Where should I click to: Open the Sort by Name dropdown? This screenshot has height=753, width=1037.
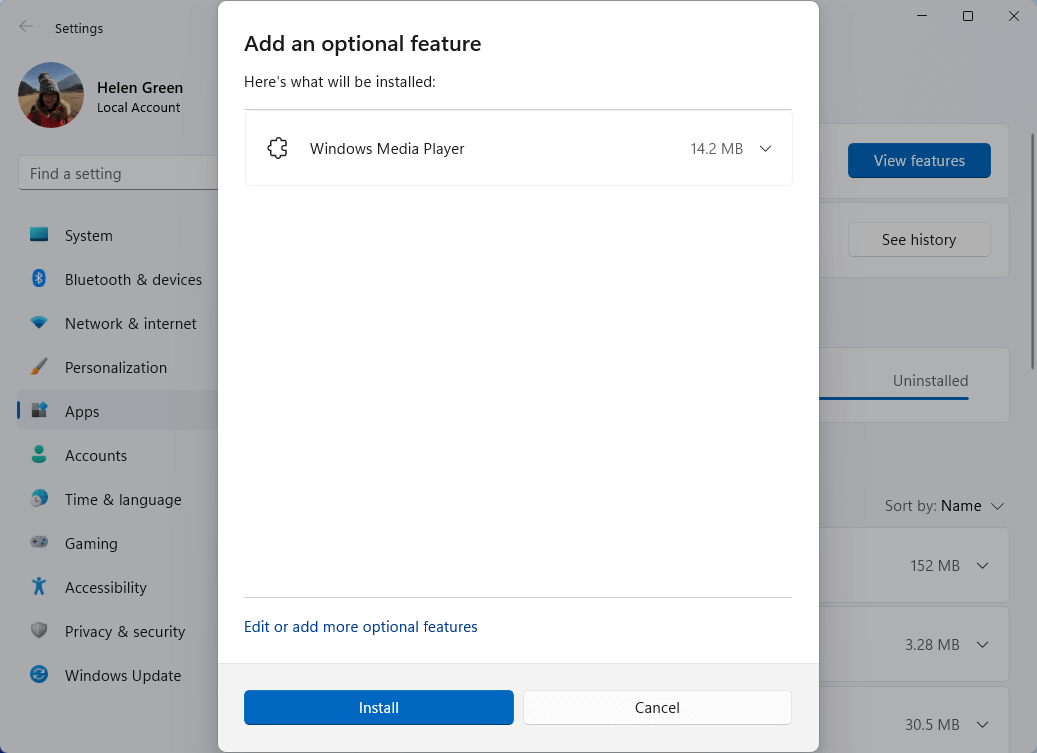point(944,506)
